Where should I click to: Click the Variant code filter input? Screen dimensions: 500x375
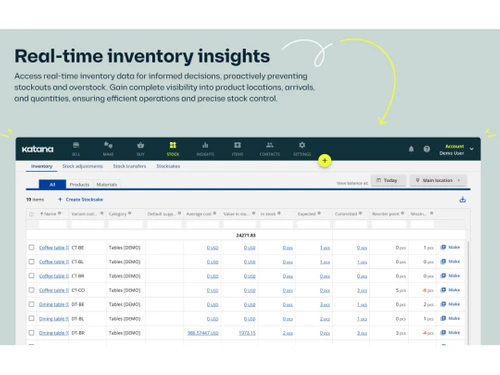[x=87, y=225]
